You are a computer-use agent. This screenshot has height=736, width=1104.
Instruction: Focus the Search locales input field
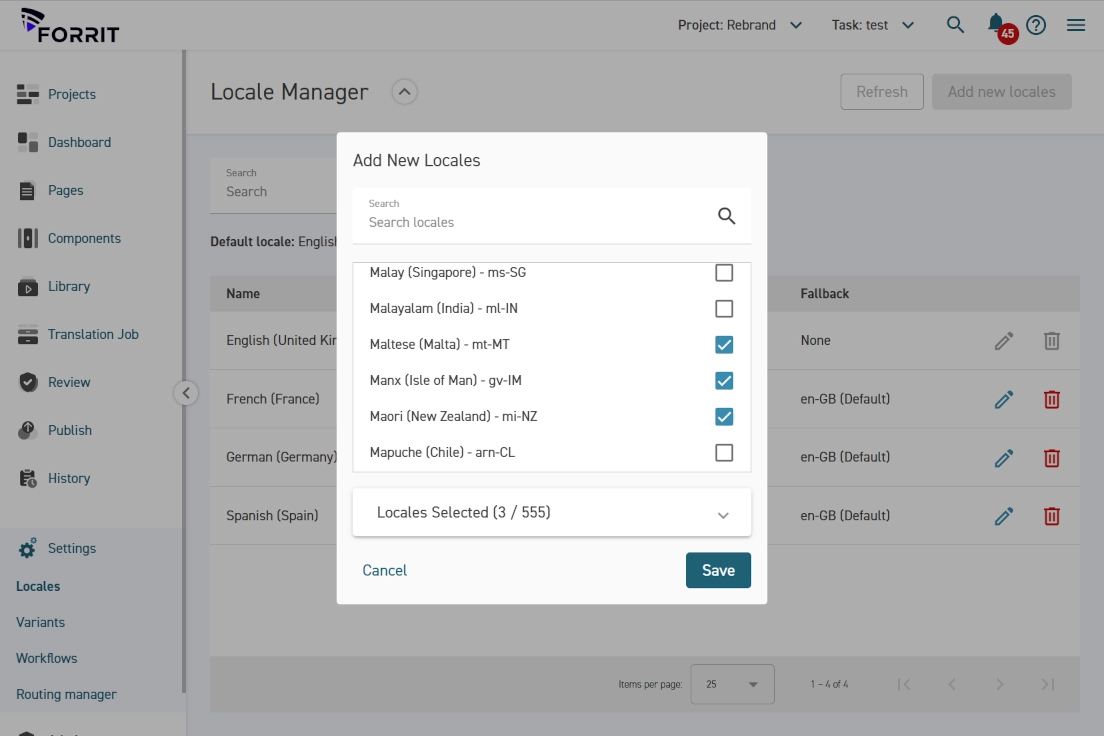pyautogui.click(x=535, y=222)
